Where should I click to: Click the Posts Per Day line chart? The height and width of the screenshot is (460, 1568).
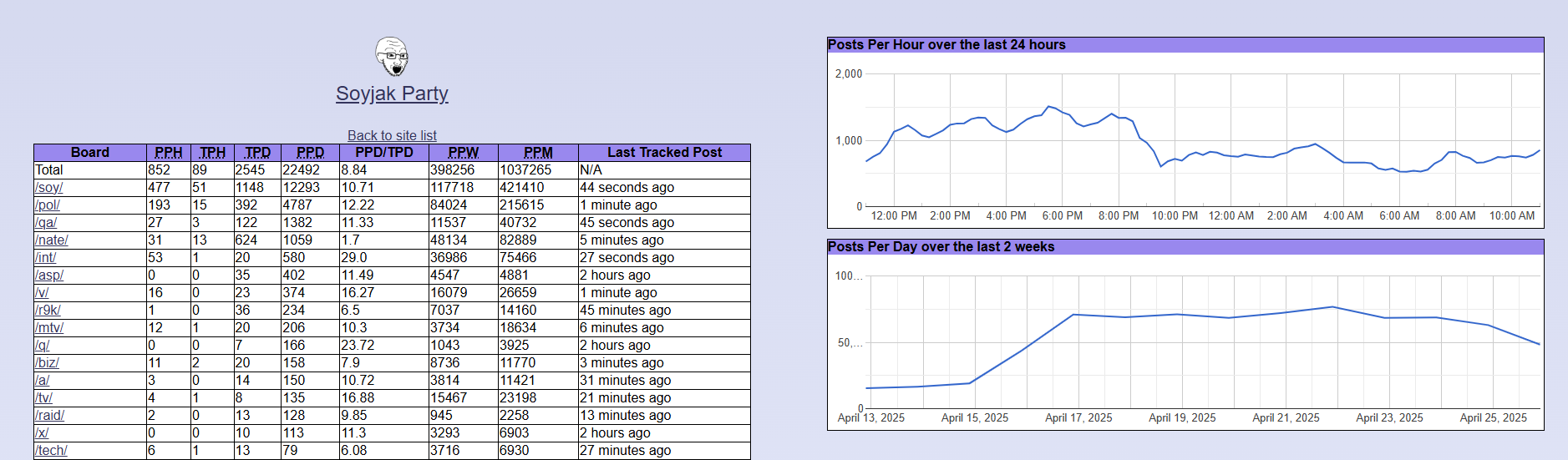pos(1203,342)
